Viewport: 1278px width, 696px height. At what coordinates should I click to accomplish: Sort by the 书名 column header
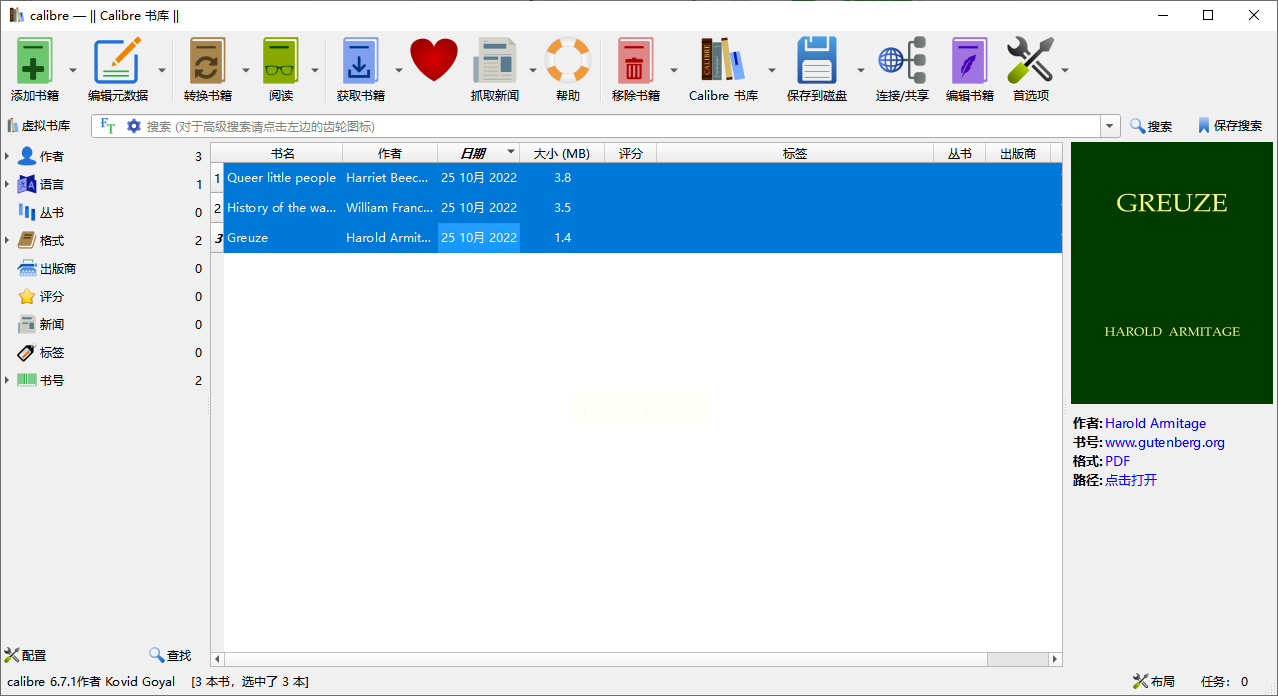[x=283, y=153]
